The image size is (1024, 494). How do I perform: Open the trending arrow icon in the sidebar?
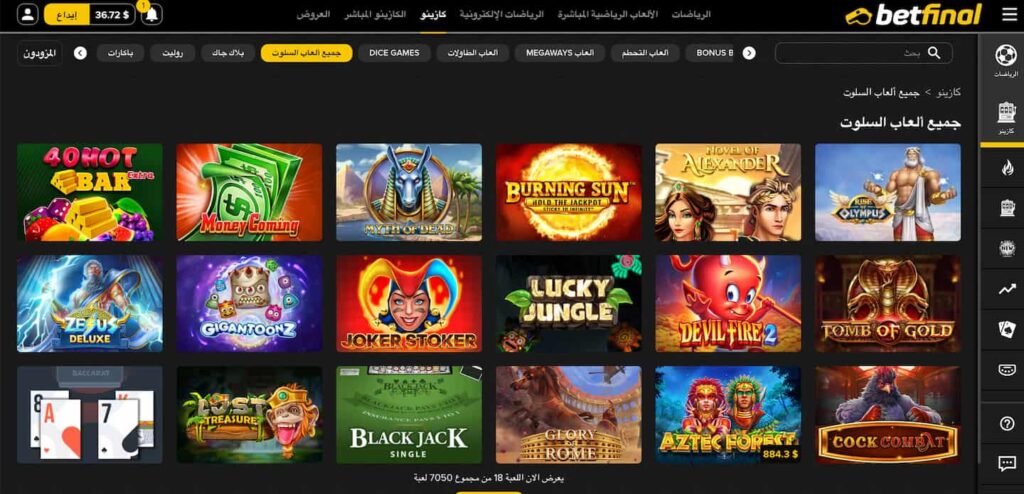point(1006,289)
